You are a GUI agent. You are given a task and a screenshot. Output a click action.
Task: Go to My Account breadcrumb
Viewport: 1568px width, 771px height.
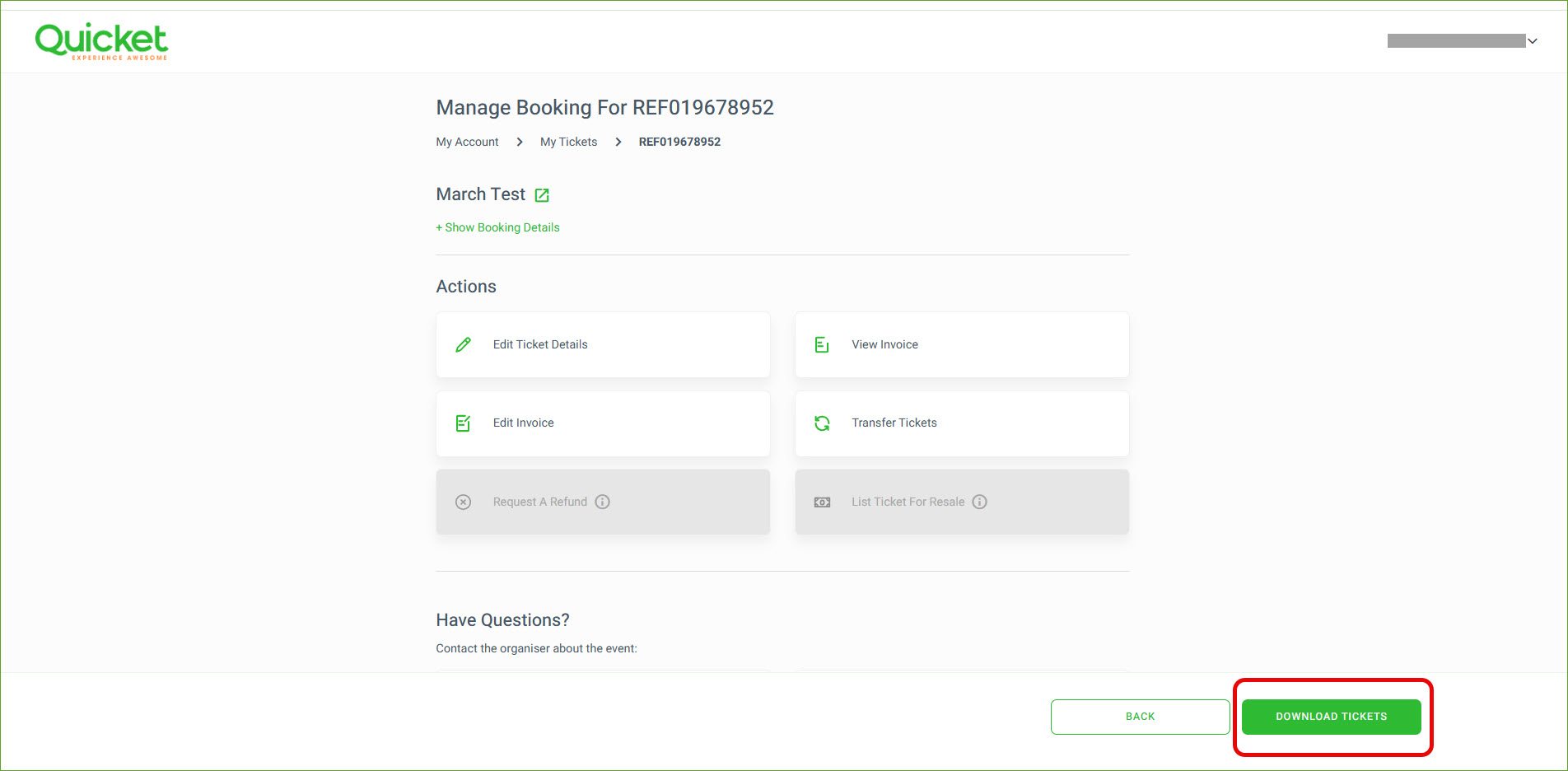click(x=467, y=142)
